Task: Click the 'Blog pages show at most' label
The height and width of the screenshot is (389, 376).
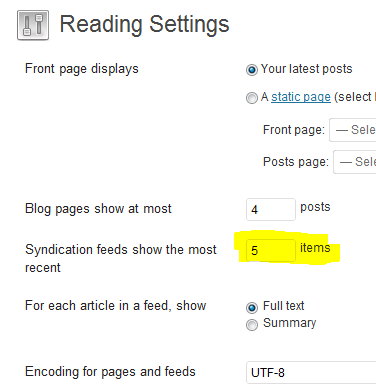Action: pos(98,209)
